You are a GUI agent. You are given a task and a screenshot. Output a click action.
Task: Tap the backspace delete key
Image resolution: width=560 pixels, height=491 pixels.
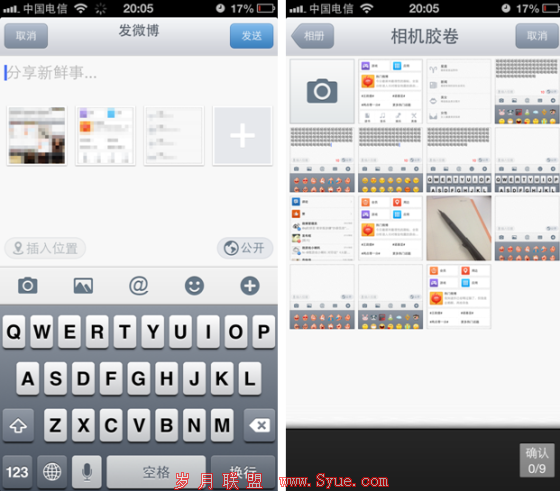[259, 425]
